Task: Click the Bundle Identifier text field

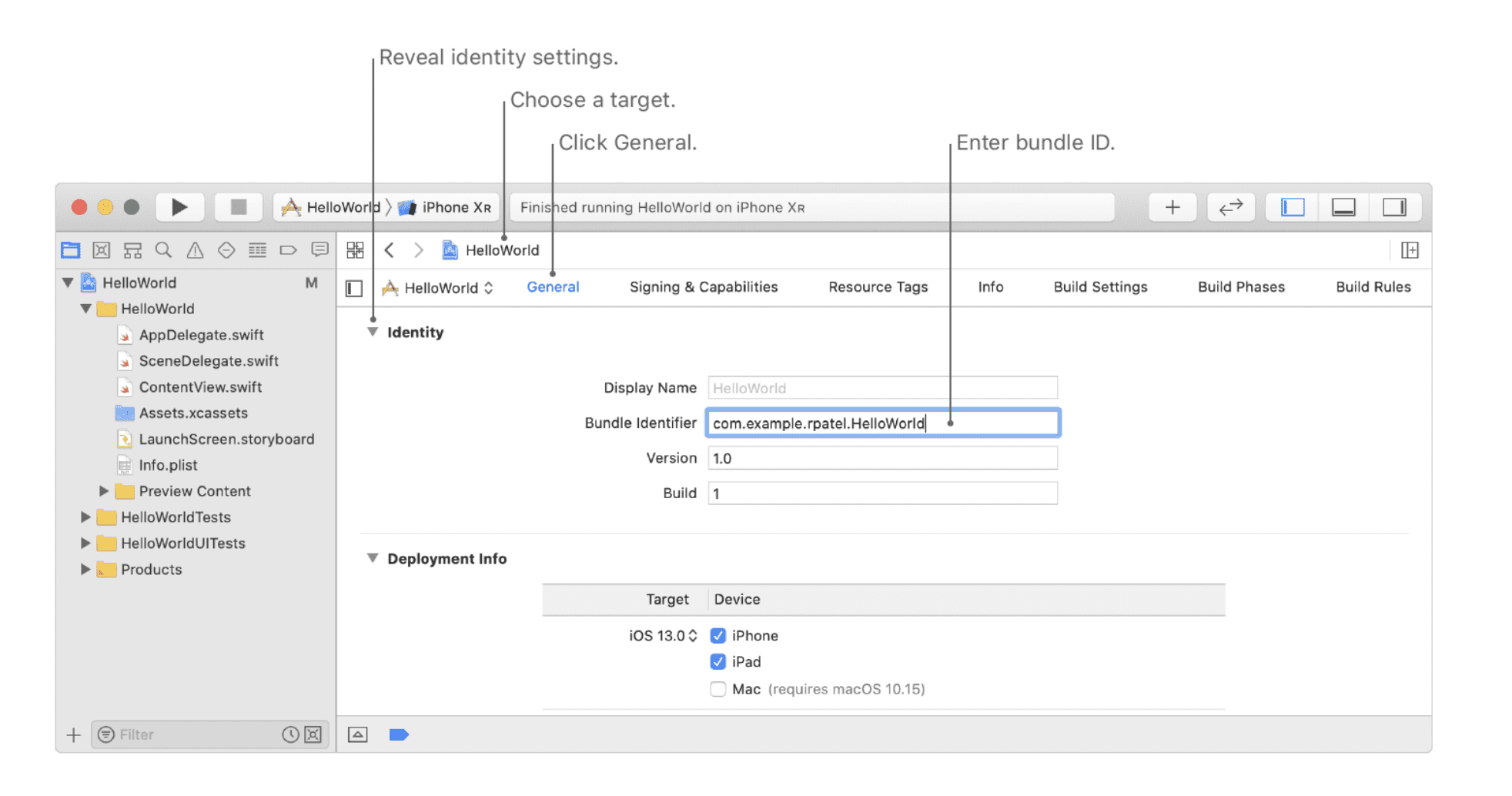Action: coord(881,423)
